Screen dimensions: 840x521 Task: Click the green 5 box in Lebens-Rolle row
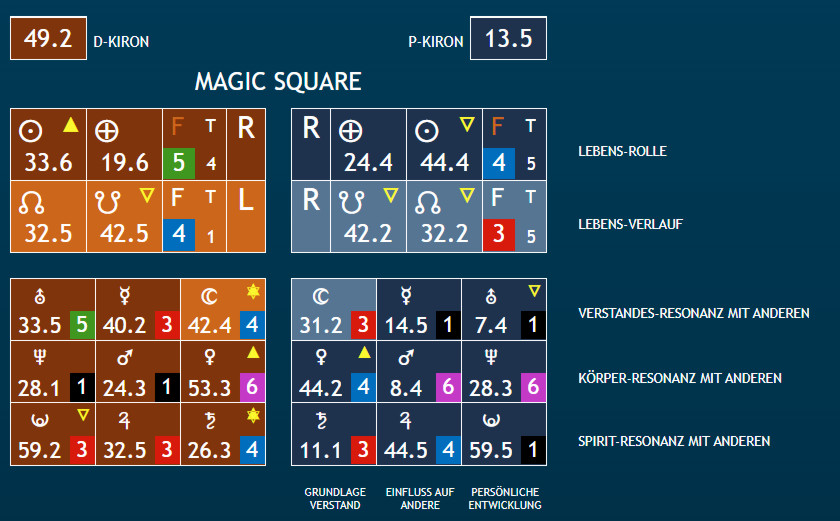tap(179, 162)
